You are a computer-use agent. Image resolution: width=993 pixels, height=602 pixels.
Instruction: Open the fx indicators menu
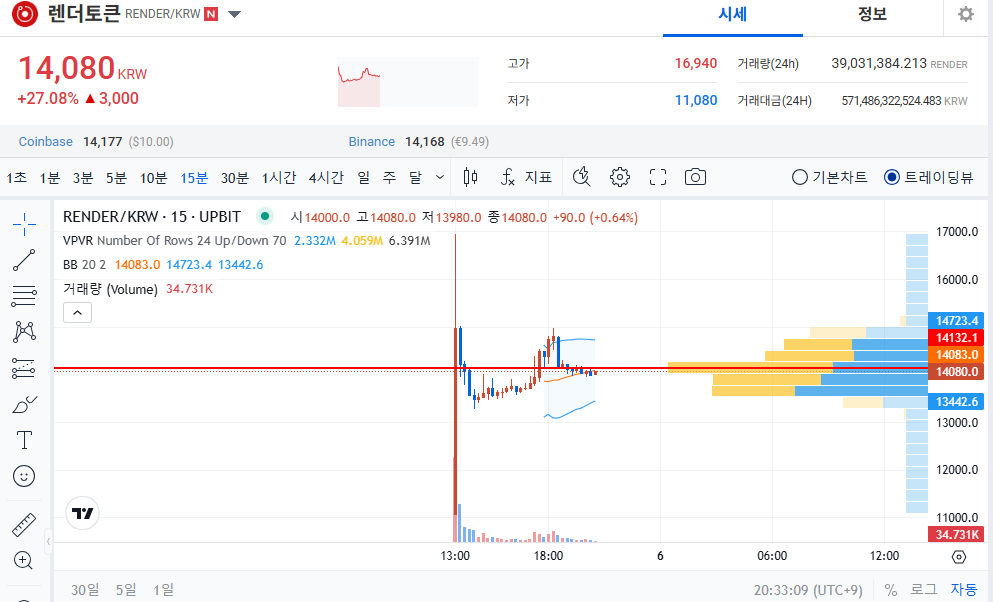click(x=507, y=177)
